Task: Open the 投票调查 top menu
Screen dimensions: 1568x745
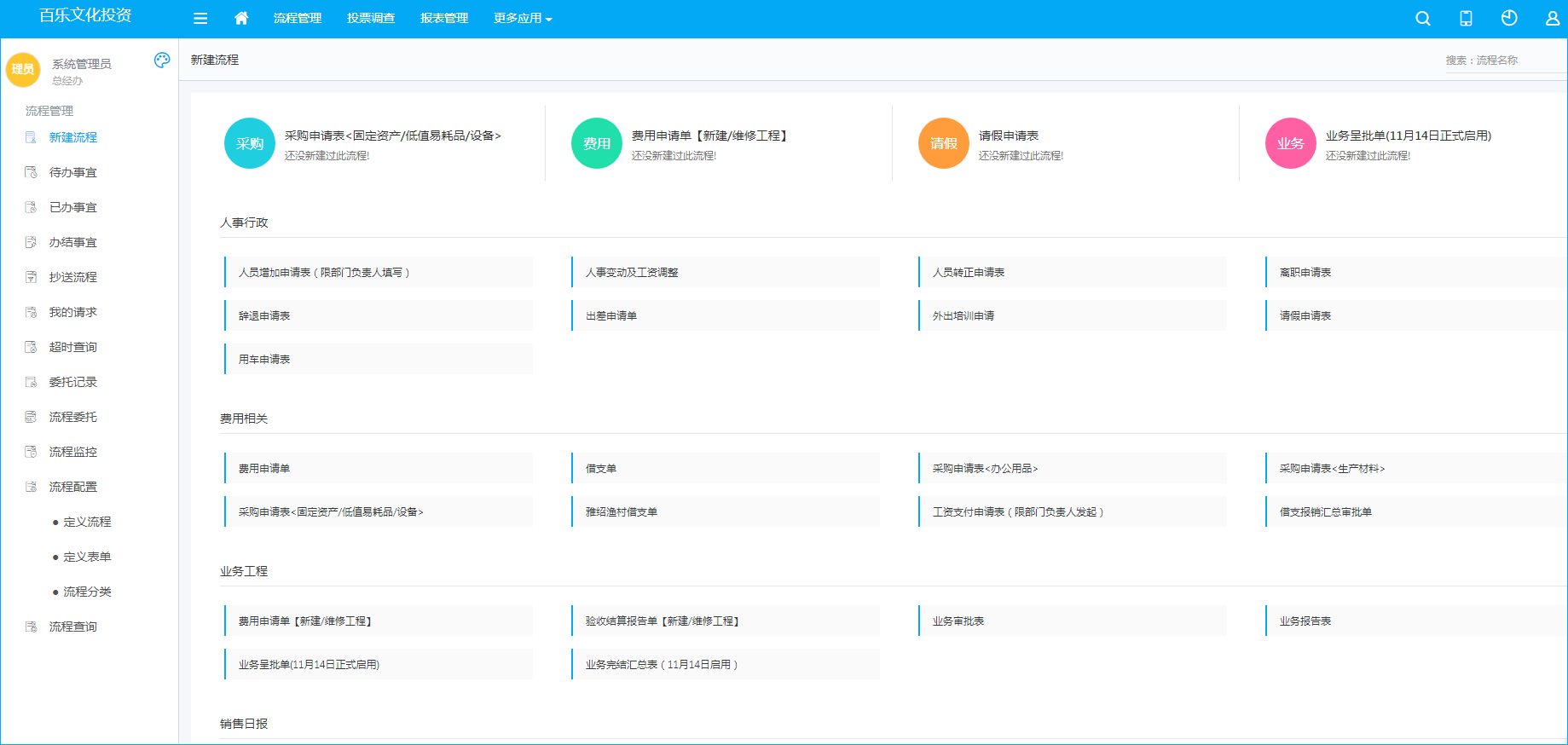Action: pyautogui.click(x=371, y=18)
